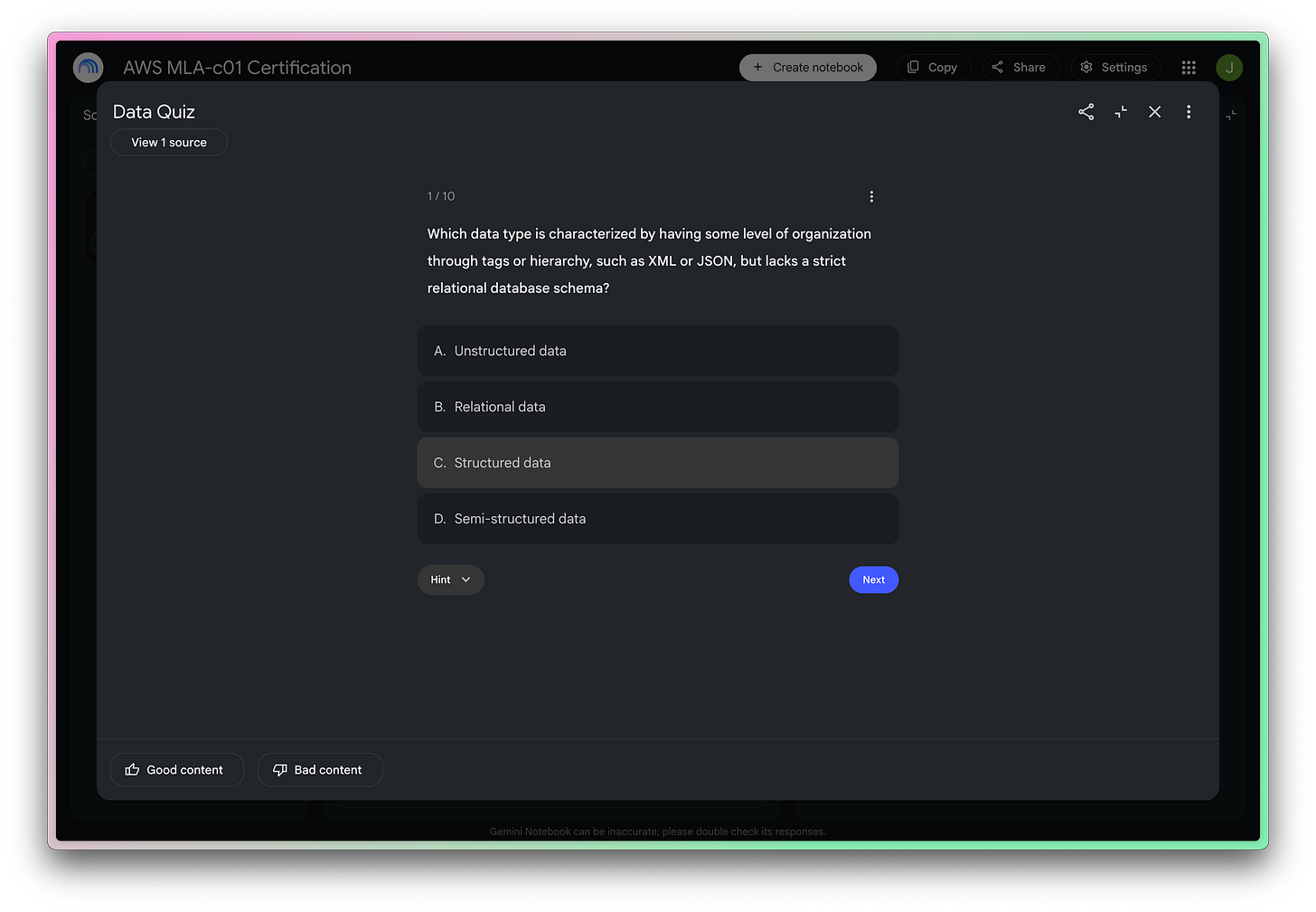Rate quiz as Good content
The image size is (1316, 912).
[177, 770]
